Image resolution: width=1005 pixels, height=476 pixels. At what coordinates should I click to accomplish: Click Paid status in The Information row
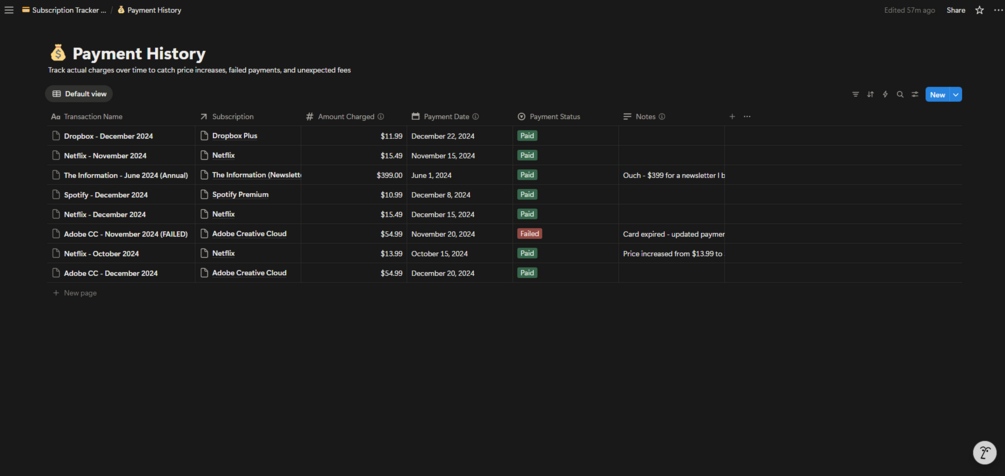point(527,175)
